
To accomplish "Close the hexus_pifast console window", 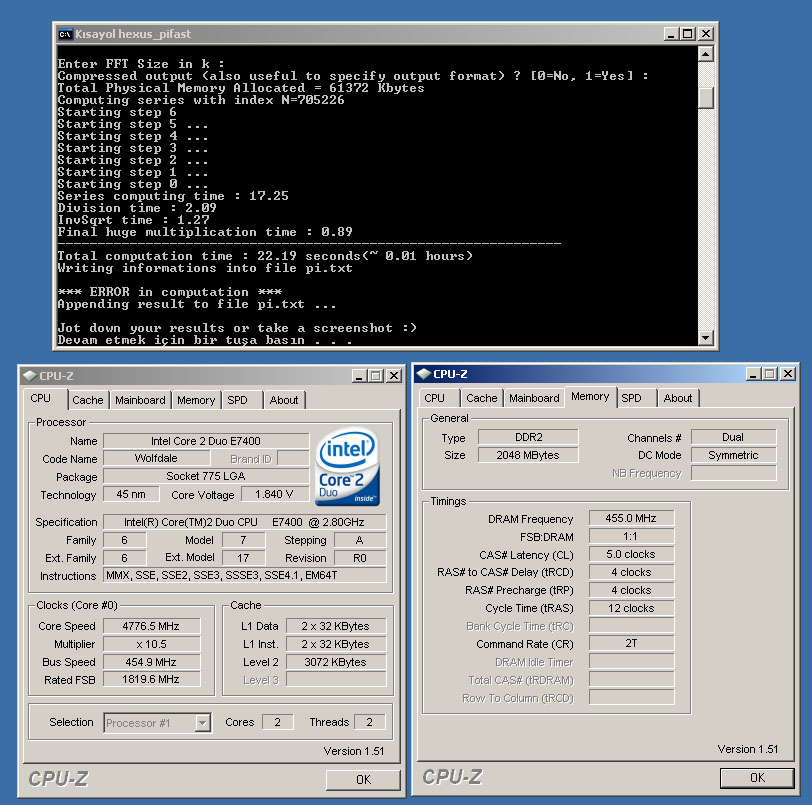I will pos(705,34).
